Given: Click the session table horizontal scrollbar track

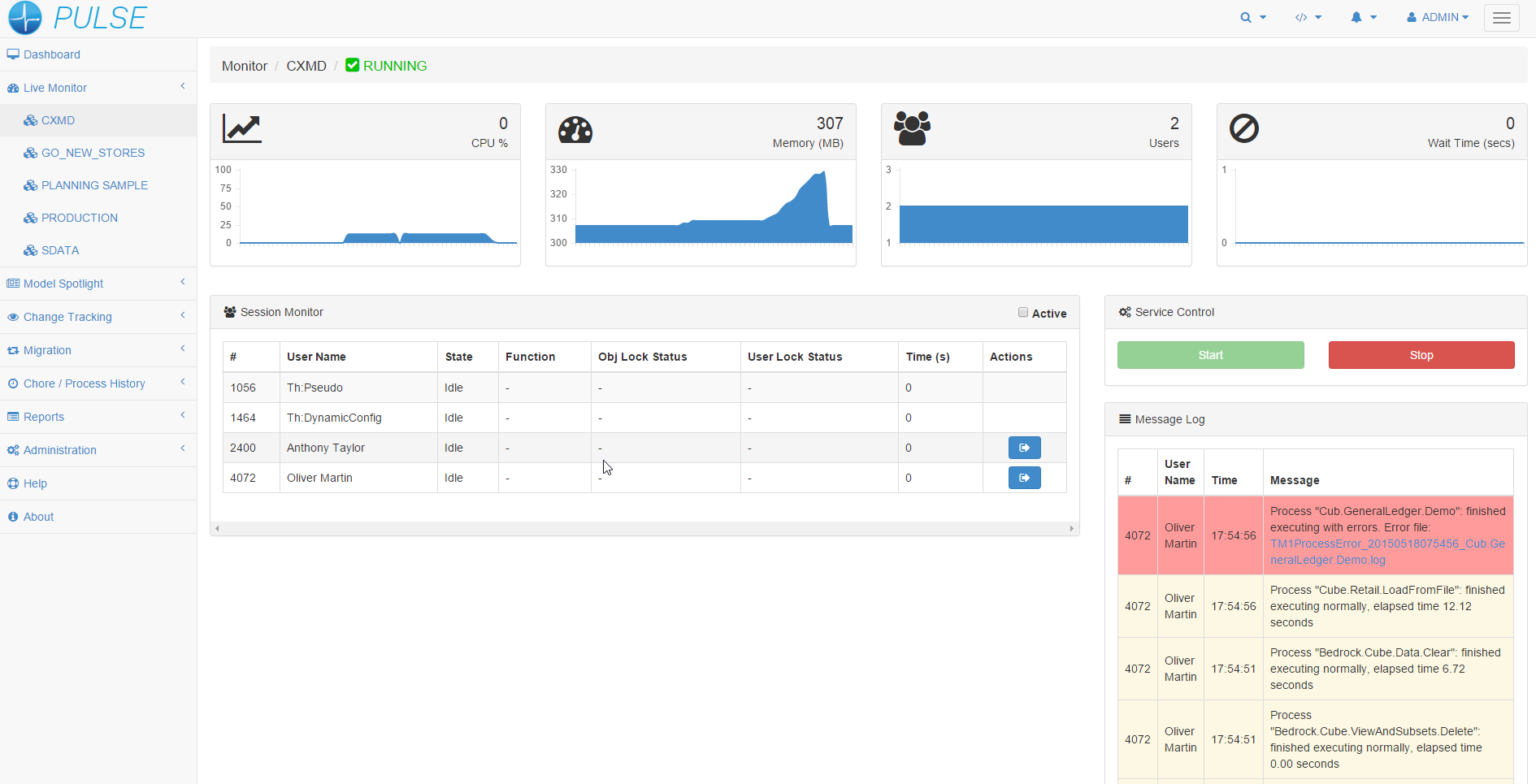Looking at the screenshot, I should (644, 528).
